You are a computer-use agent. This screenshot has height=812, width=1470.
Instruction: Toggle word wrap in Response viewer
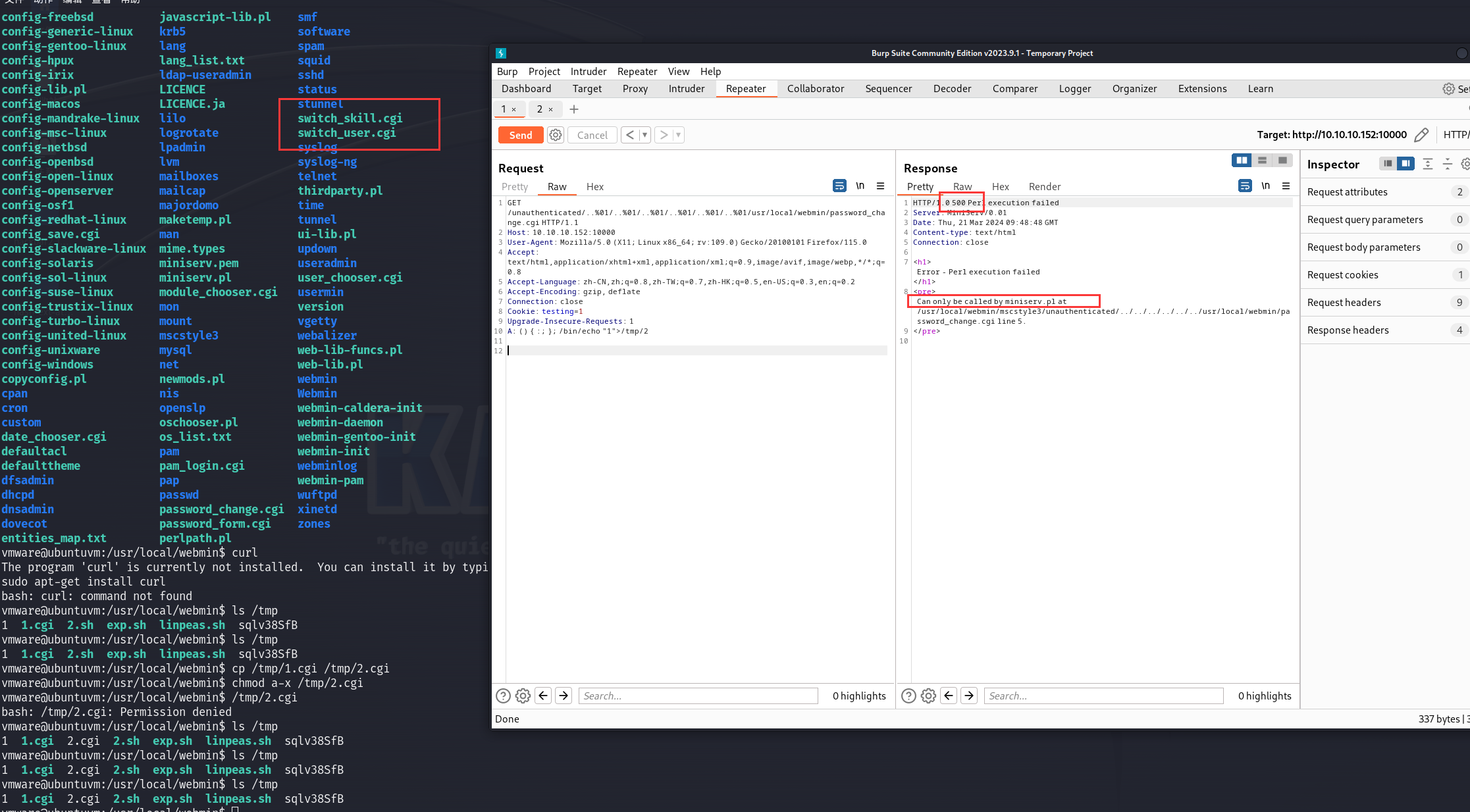point(1245,186)
